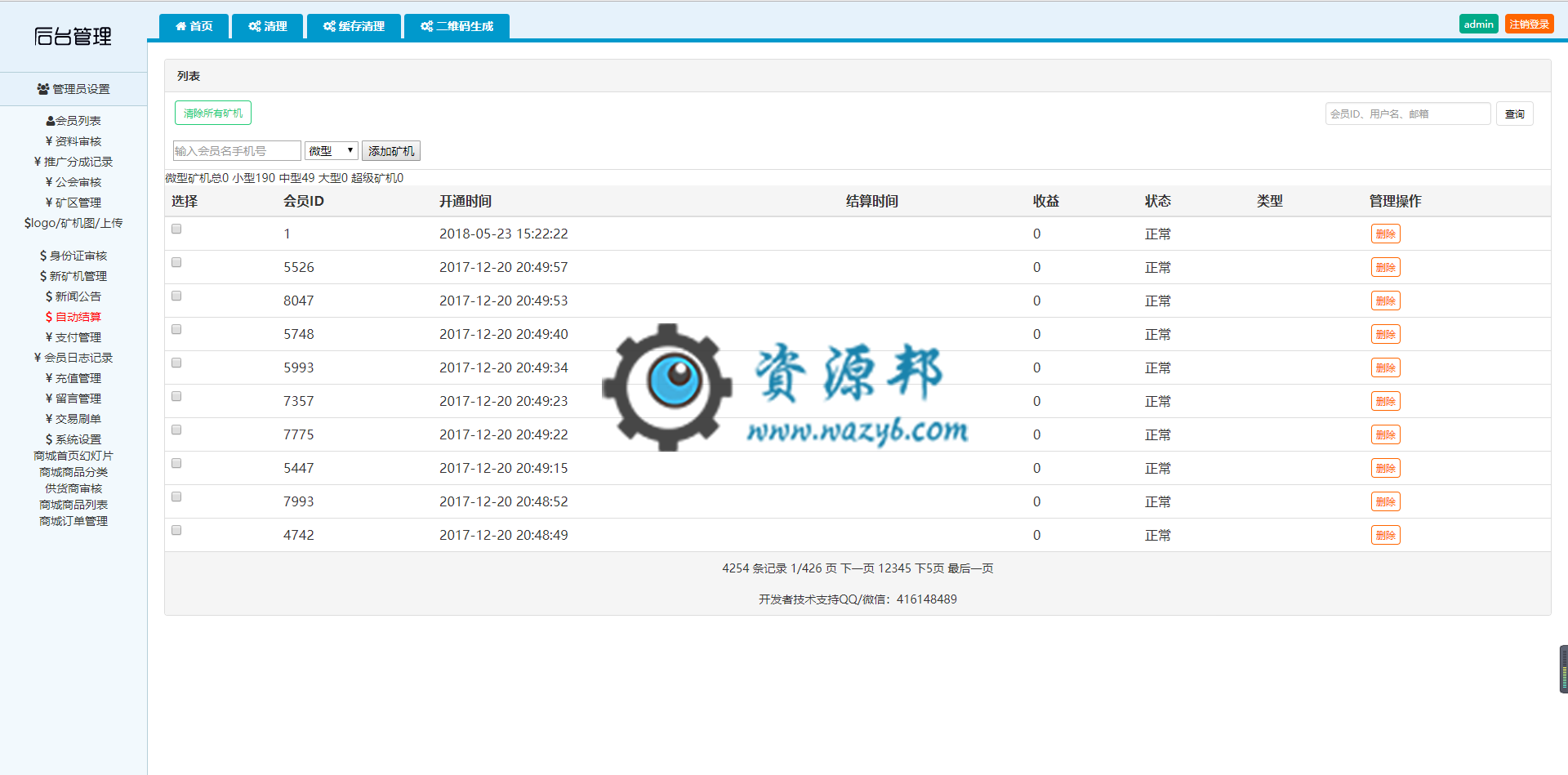
Task: Delete the row for member 5748
Action: click(x=1385, y=334)
